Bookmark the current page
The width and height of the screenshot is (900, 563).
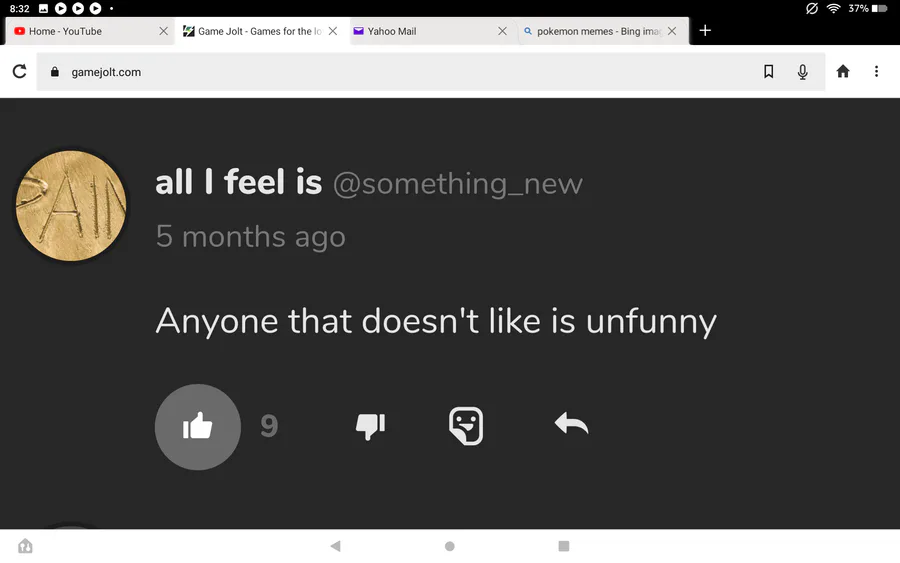click(768, 71)
